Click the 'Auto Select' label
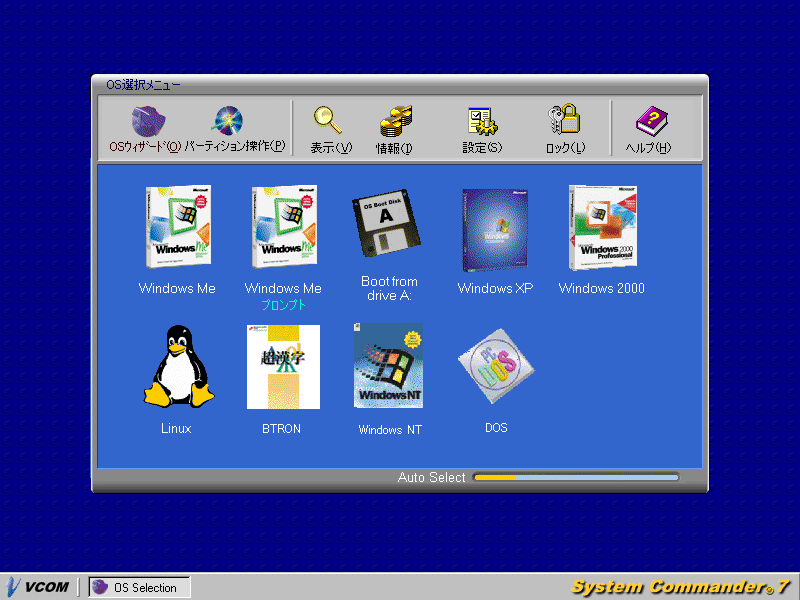 431,478
